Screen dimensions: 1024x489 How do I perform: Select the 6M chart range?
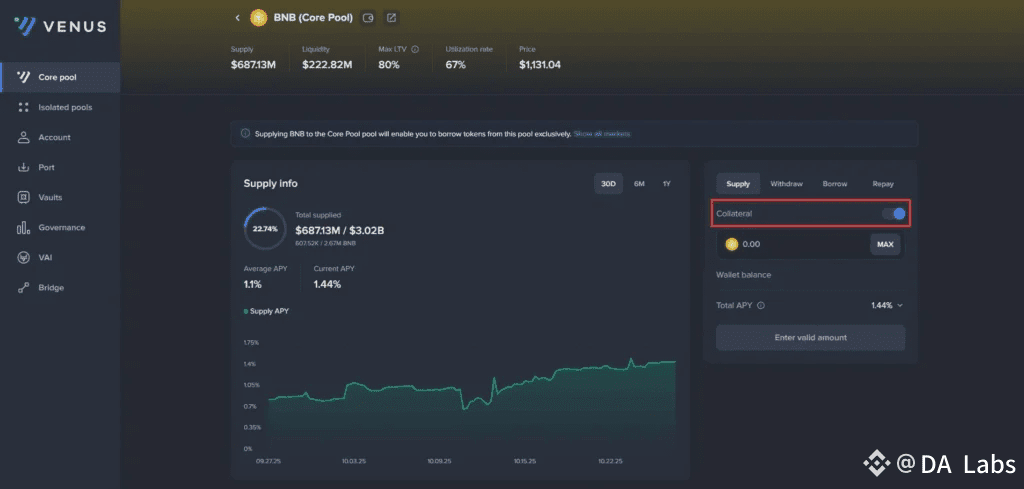639,183
